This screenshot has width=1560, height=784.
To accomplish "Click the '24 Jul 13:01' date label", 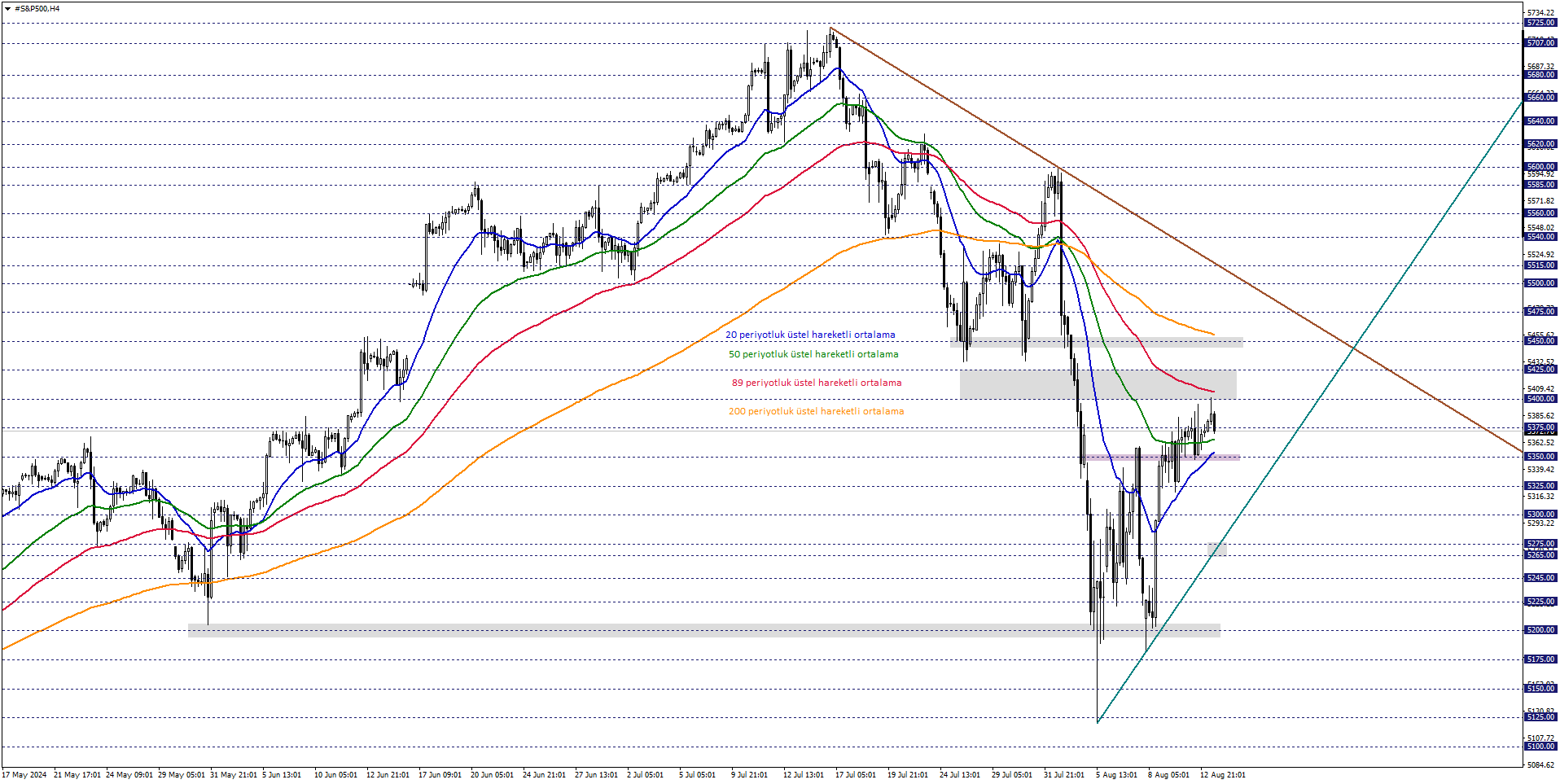I will pyautogui.click(x=960, y=775).
